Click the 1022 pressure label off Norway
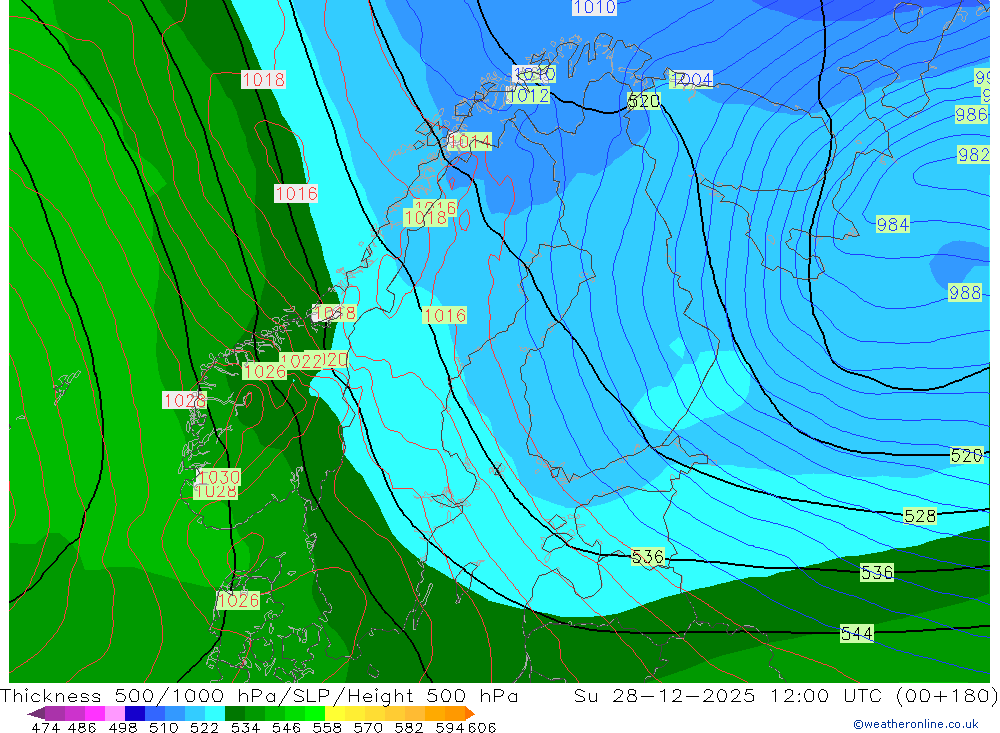Image resolution: width=1000 pixels, height=733 pixels. point(301,362)
